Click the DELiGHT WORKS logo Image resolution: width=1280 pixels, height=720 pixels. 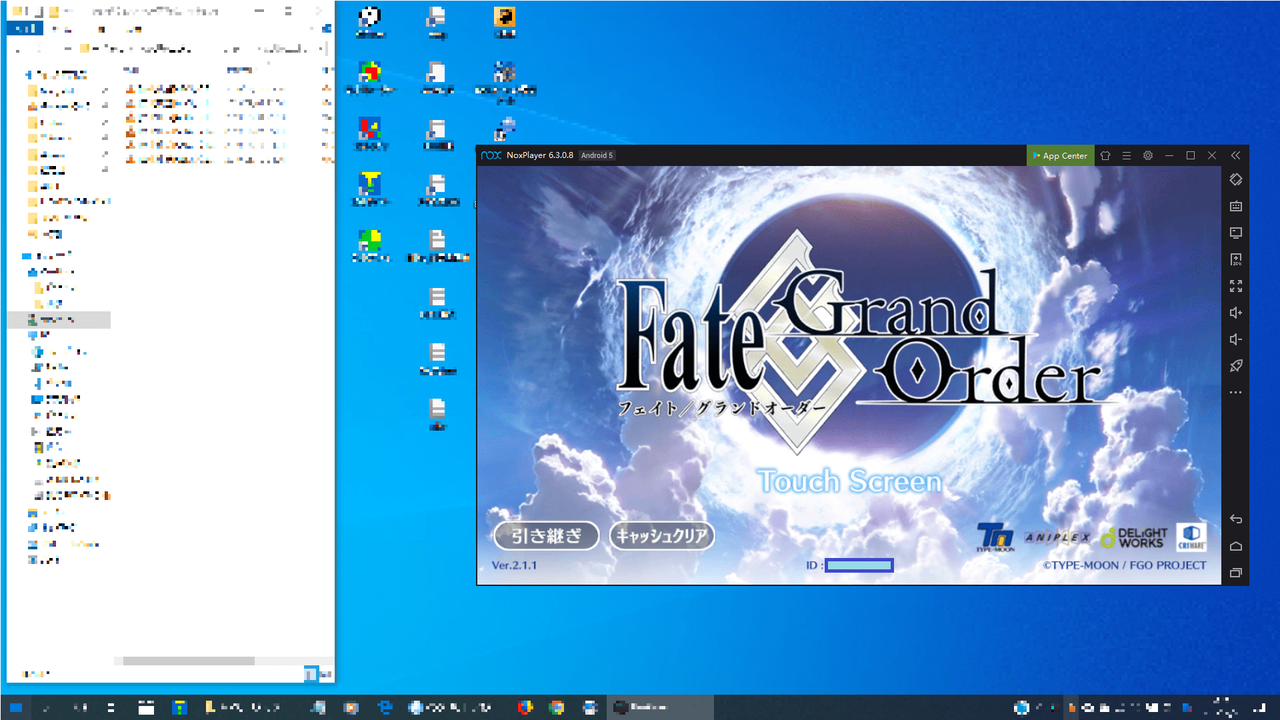(x=1133, y=537)
